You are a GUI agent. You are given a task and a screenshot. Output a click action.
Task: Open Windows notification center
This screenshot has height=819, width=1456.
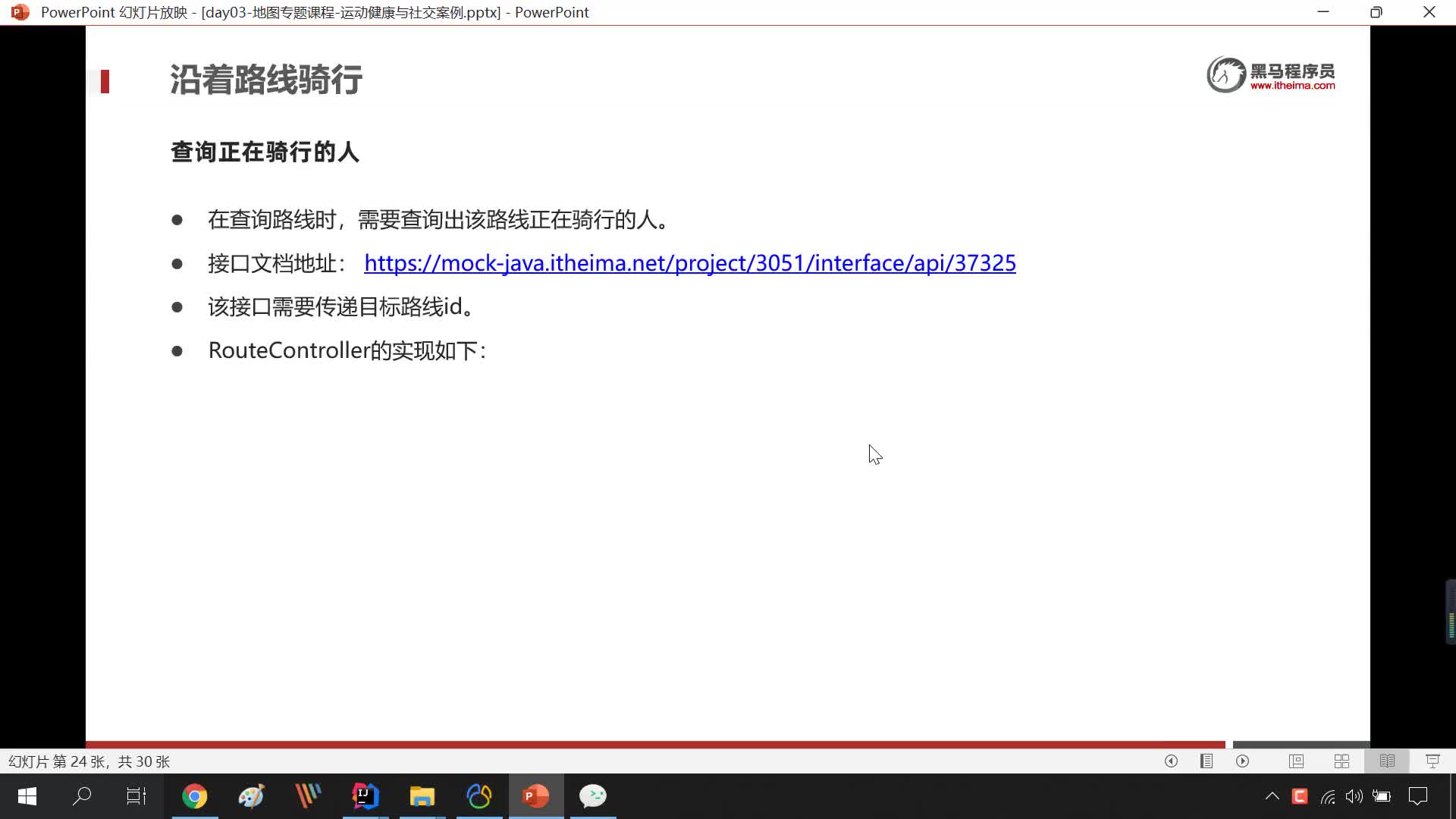[1418, 796]
